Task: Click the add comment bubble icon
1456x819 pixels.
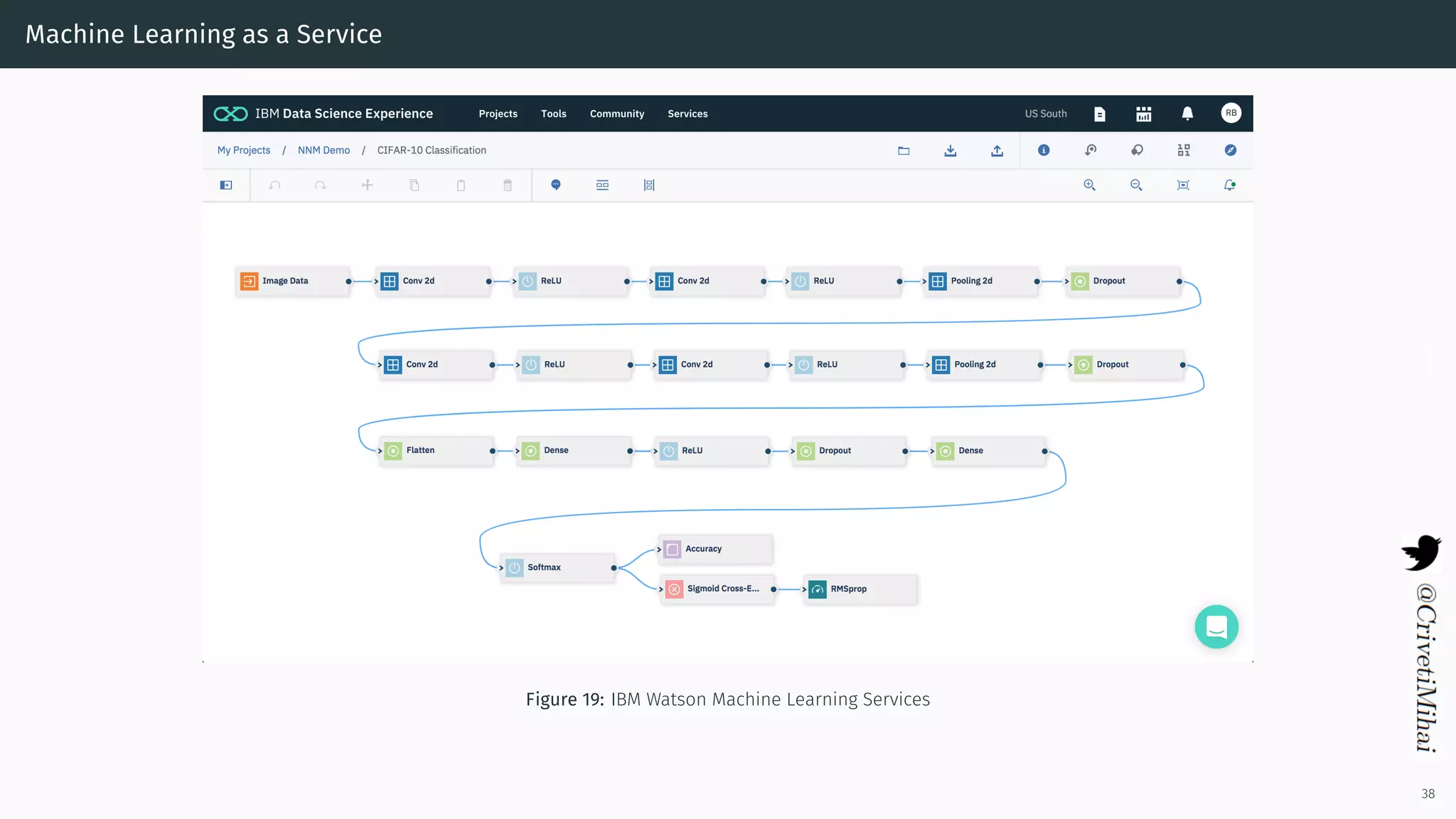Action: (x=556, y=185)
